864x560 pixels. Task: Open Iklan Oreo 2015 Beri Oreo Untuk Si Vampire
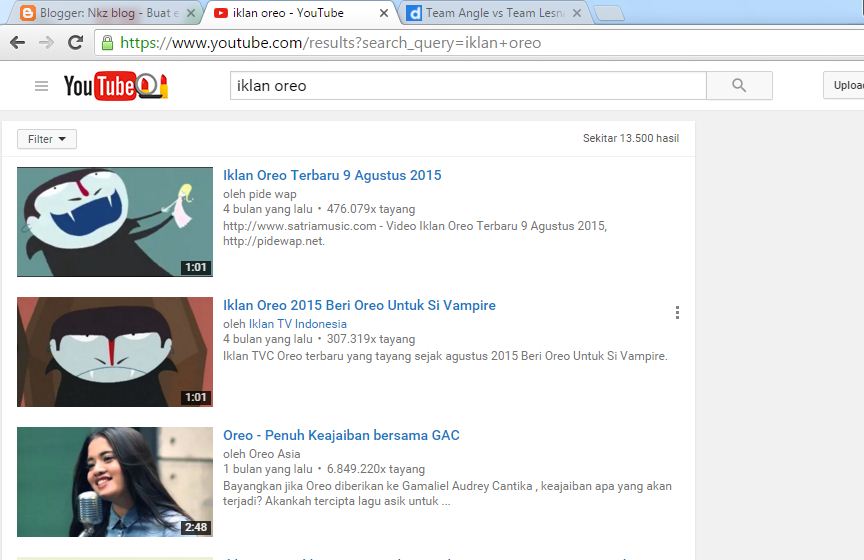point(359,305)
